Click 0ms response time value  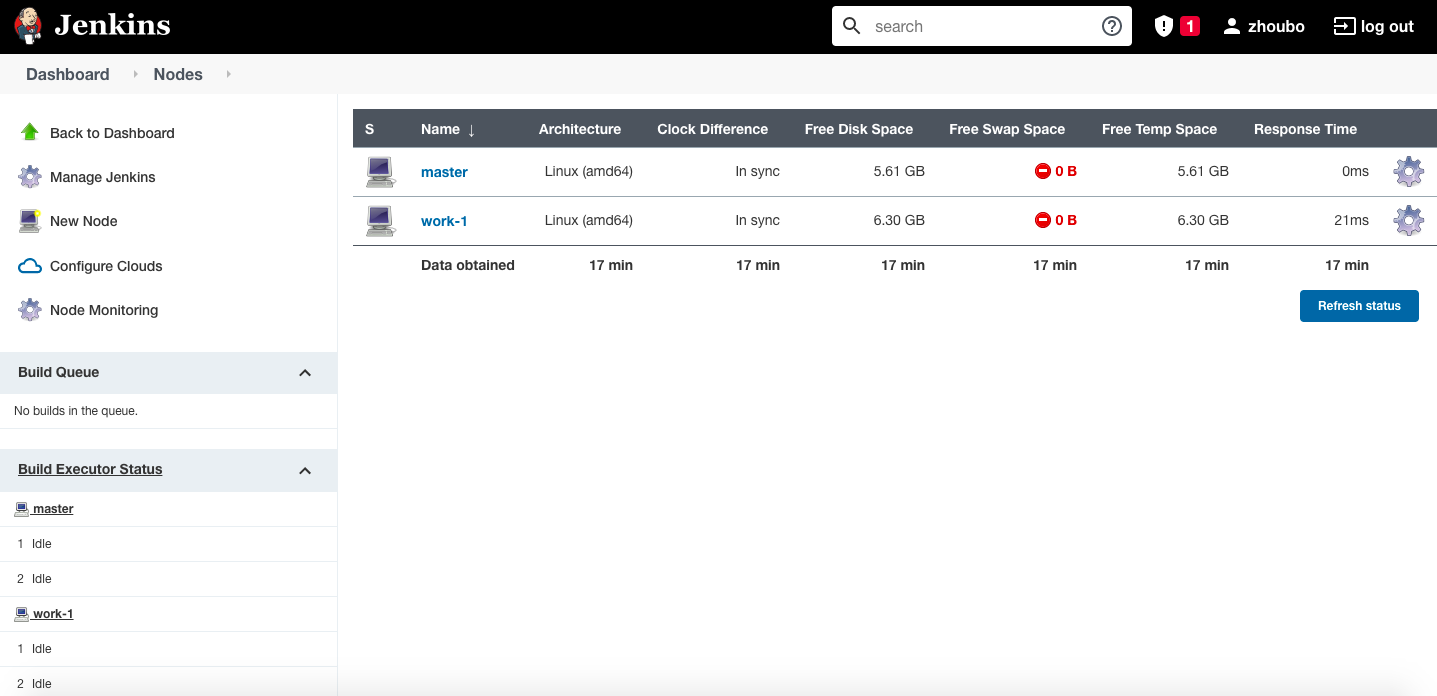tap(1355, 171)
